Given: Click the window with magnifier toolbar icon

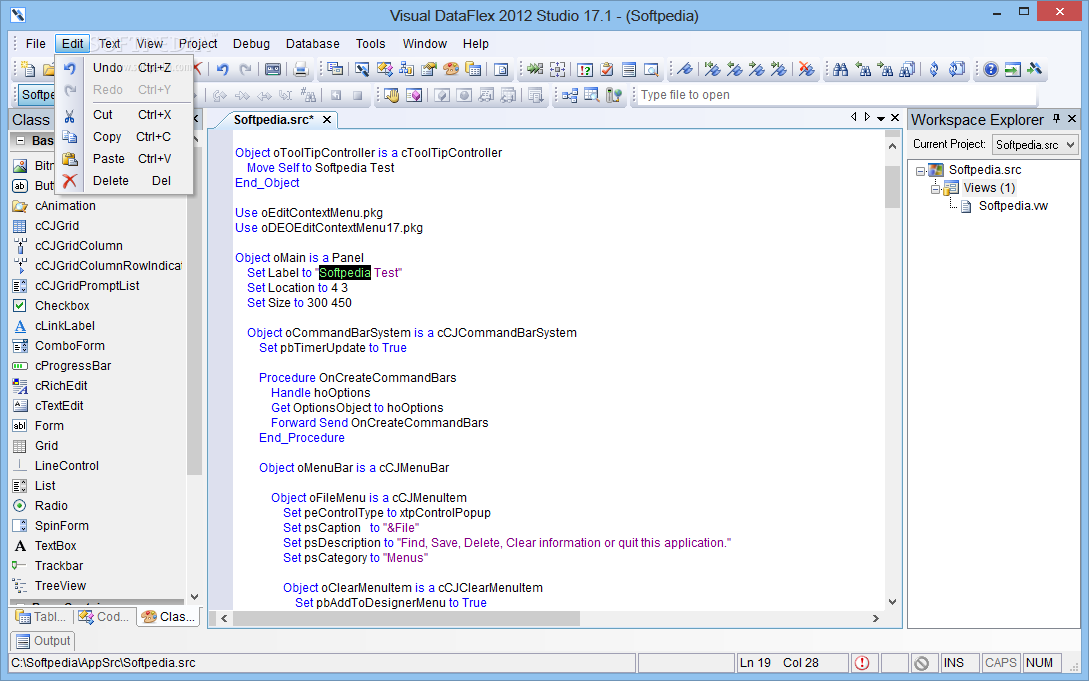Looking at the screenshot, I should [651, 69].
